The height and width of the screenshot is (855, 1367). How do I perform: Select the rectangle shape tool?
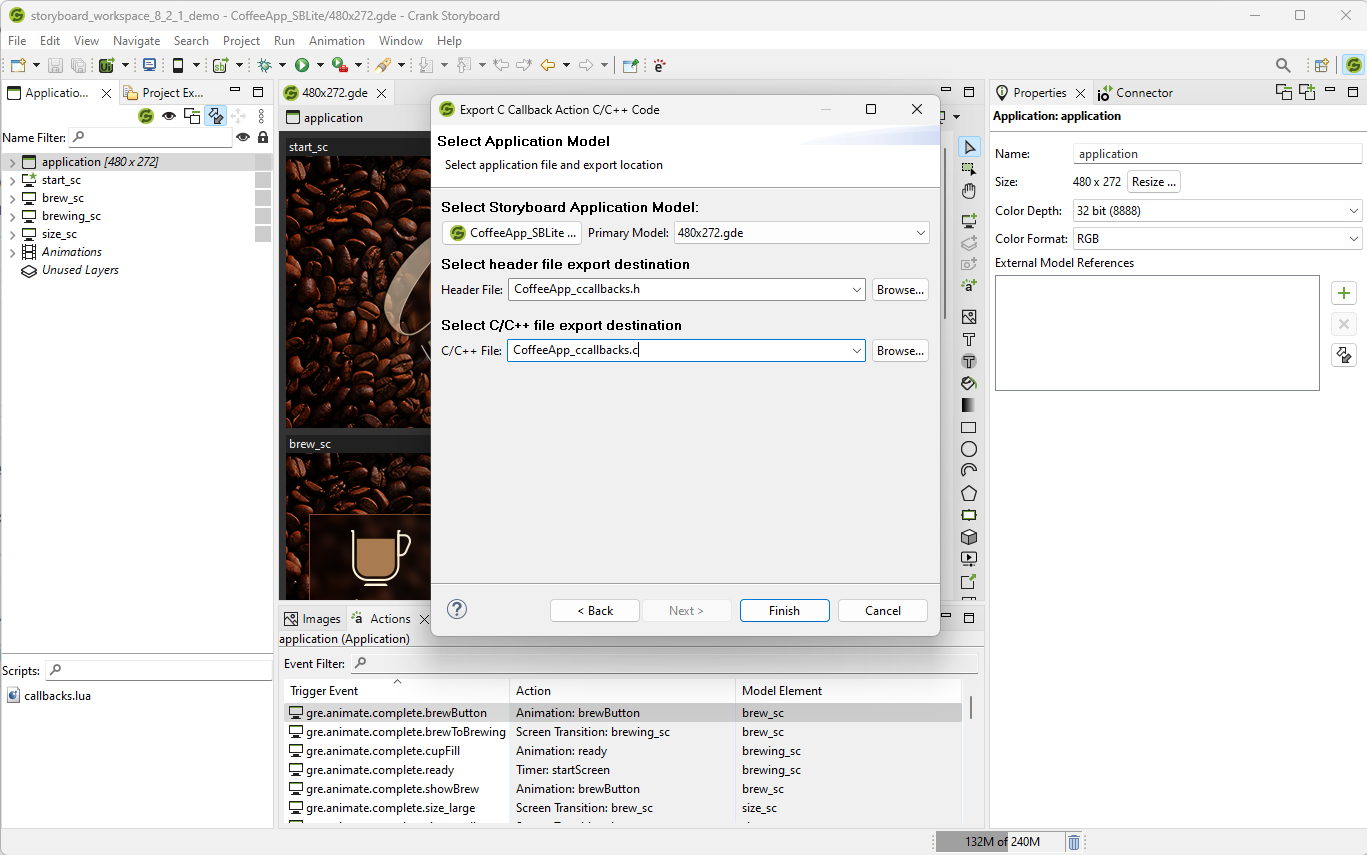tap(969, 427)
